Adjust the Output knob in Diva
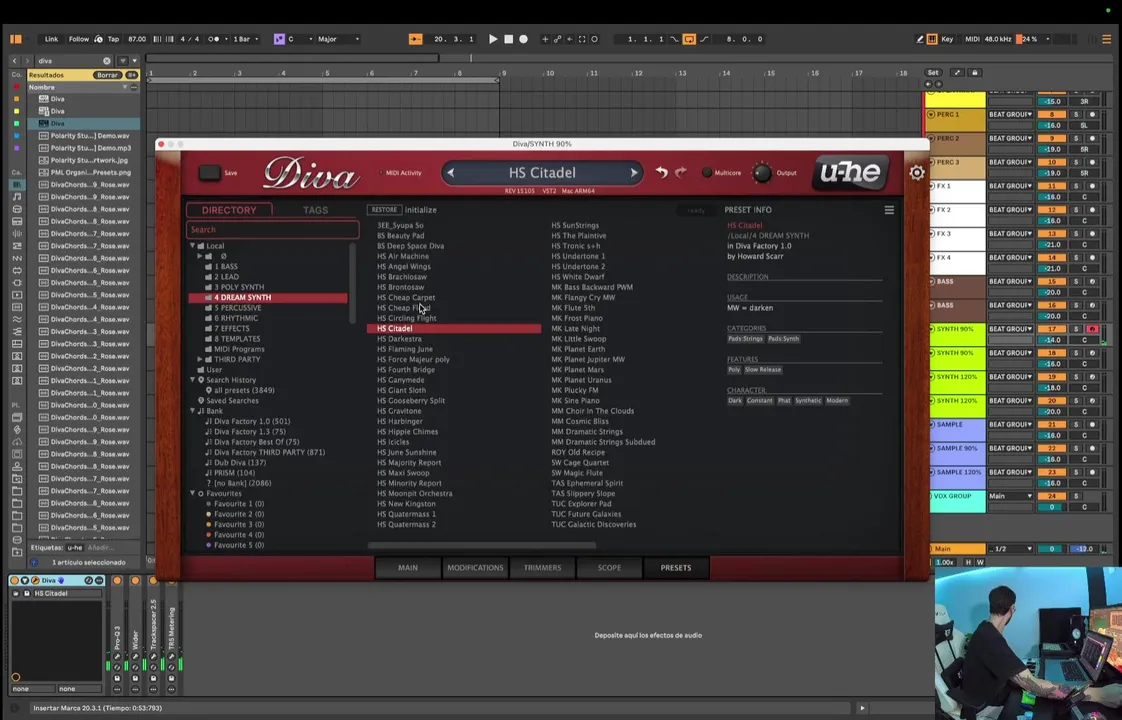This screenshot has height=720, width=1122. (762, 172)
